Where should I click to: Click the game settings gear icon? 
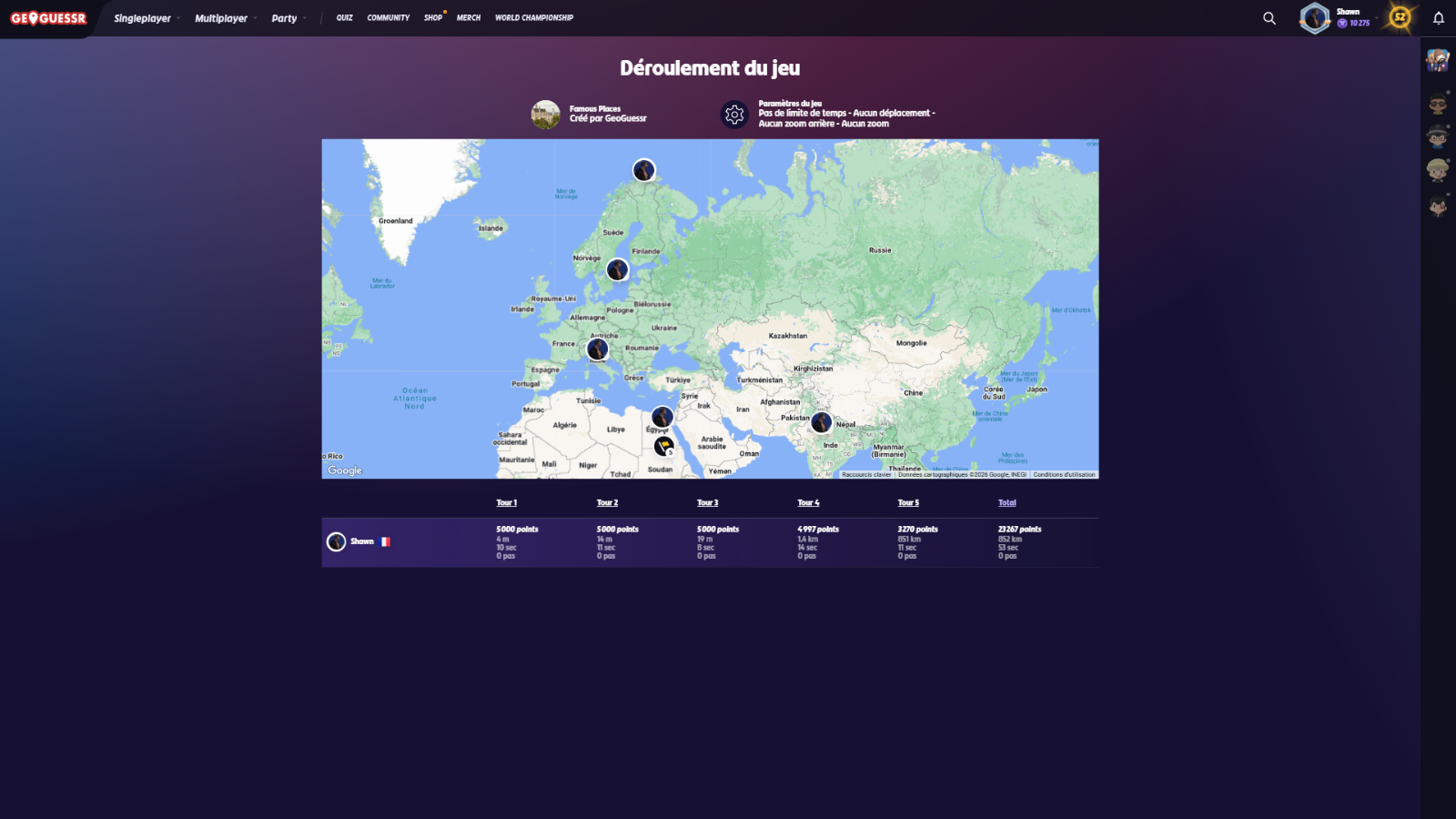pyautogui.click(x=734, y=115)
